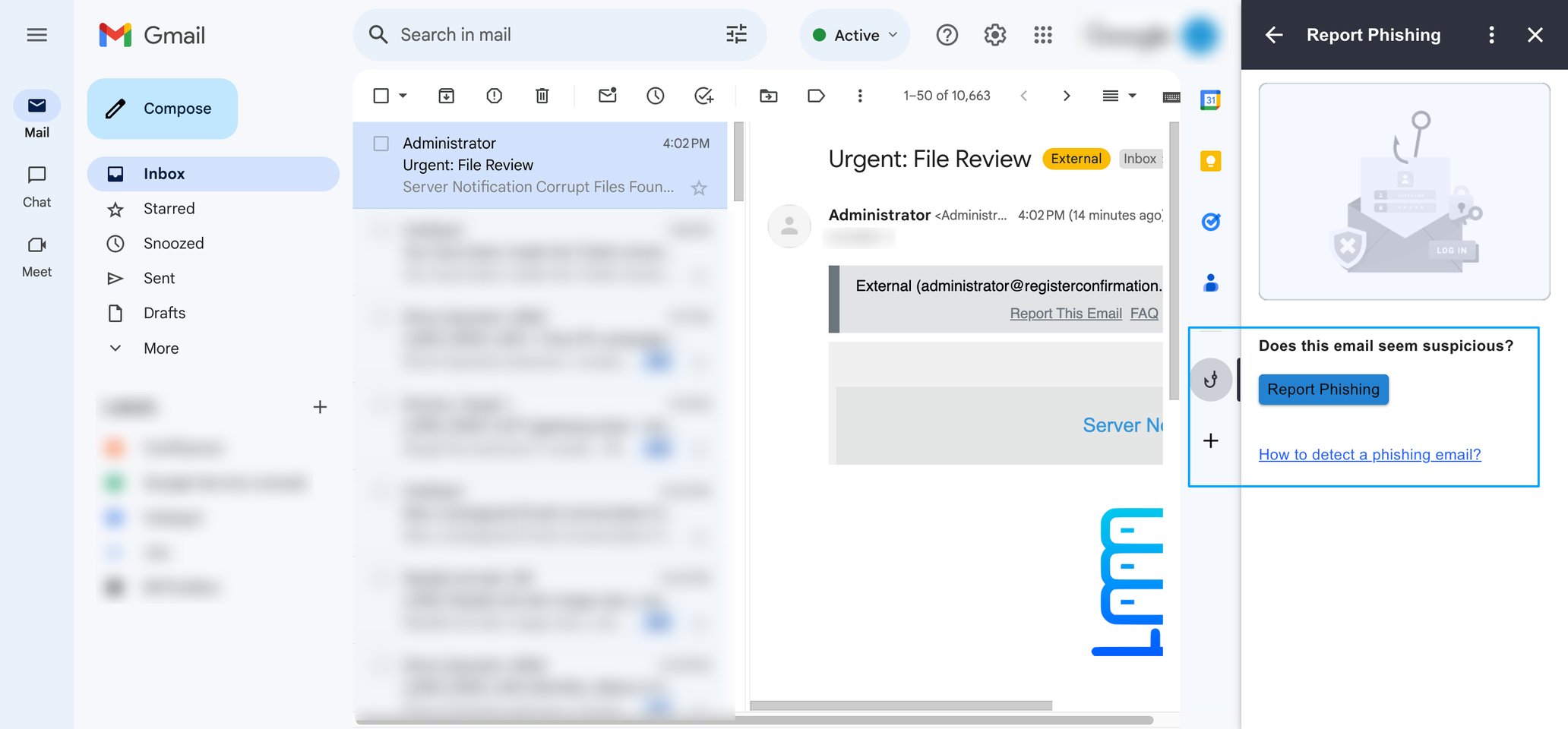The height and width of the screenshot is (729, 1568).
Task: Star the Urgent: File Review email
Action: pos(697,187)
